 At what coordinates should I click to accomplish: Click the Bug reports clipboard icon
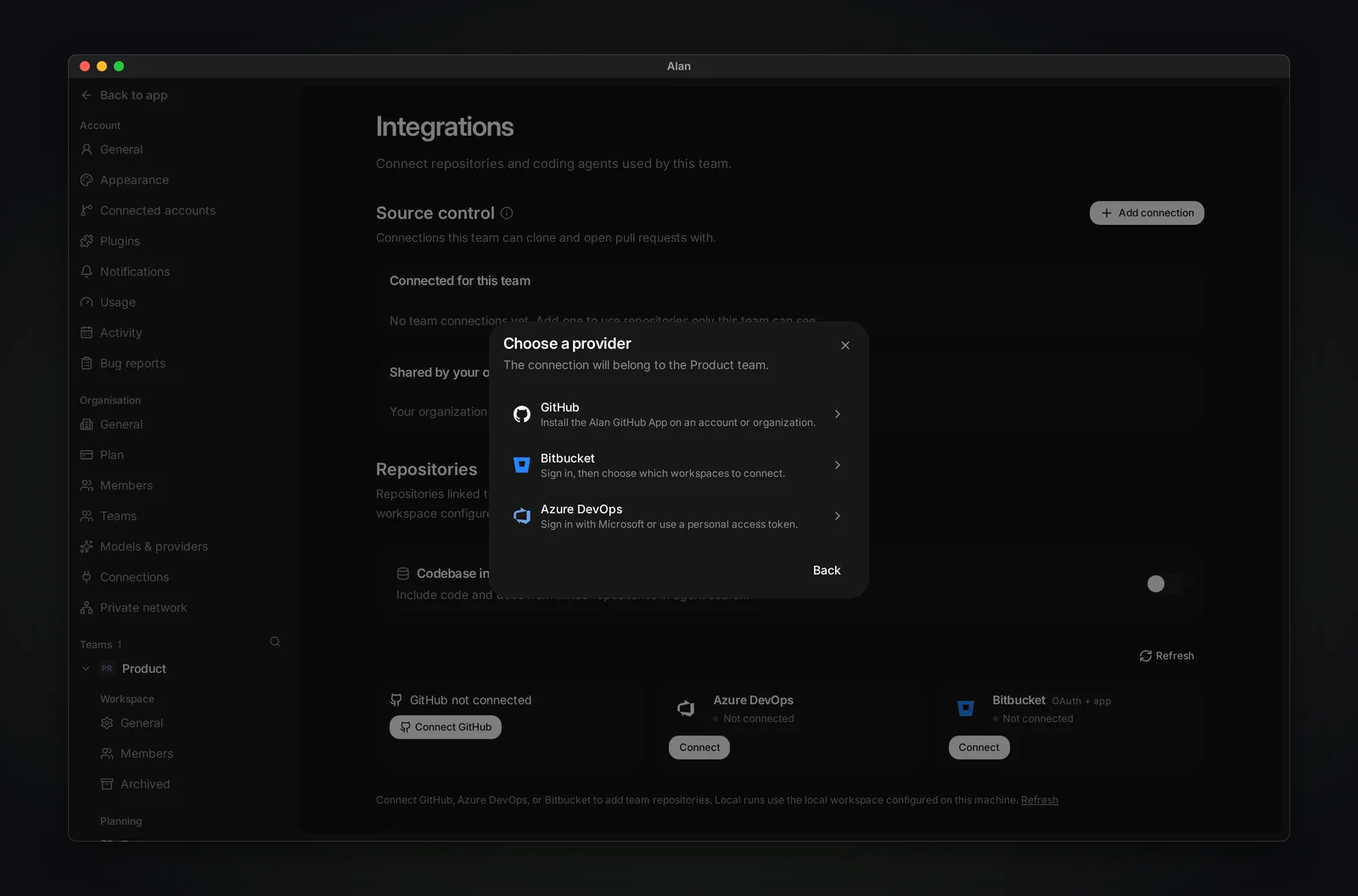pyautogui.click(x=87, y=363)
